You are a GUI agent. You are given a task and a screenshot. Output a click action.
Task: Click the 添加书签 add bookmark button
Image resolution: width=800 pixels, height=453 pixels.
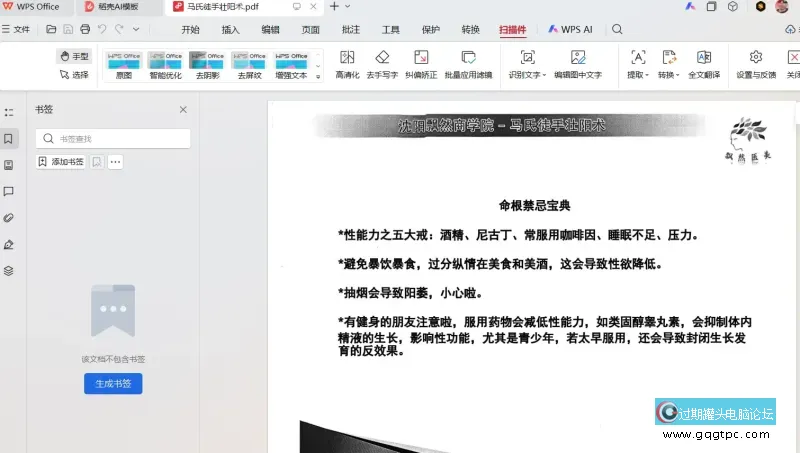[61, 162]
